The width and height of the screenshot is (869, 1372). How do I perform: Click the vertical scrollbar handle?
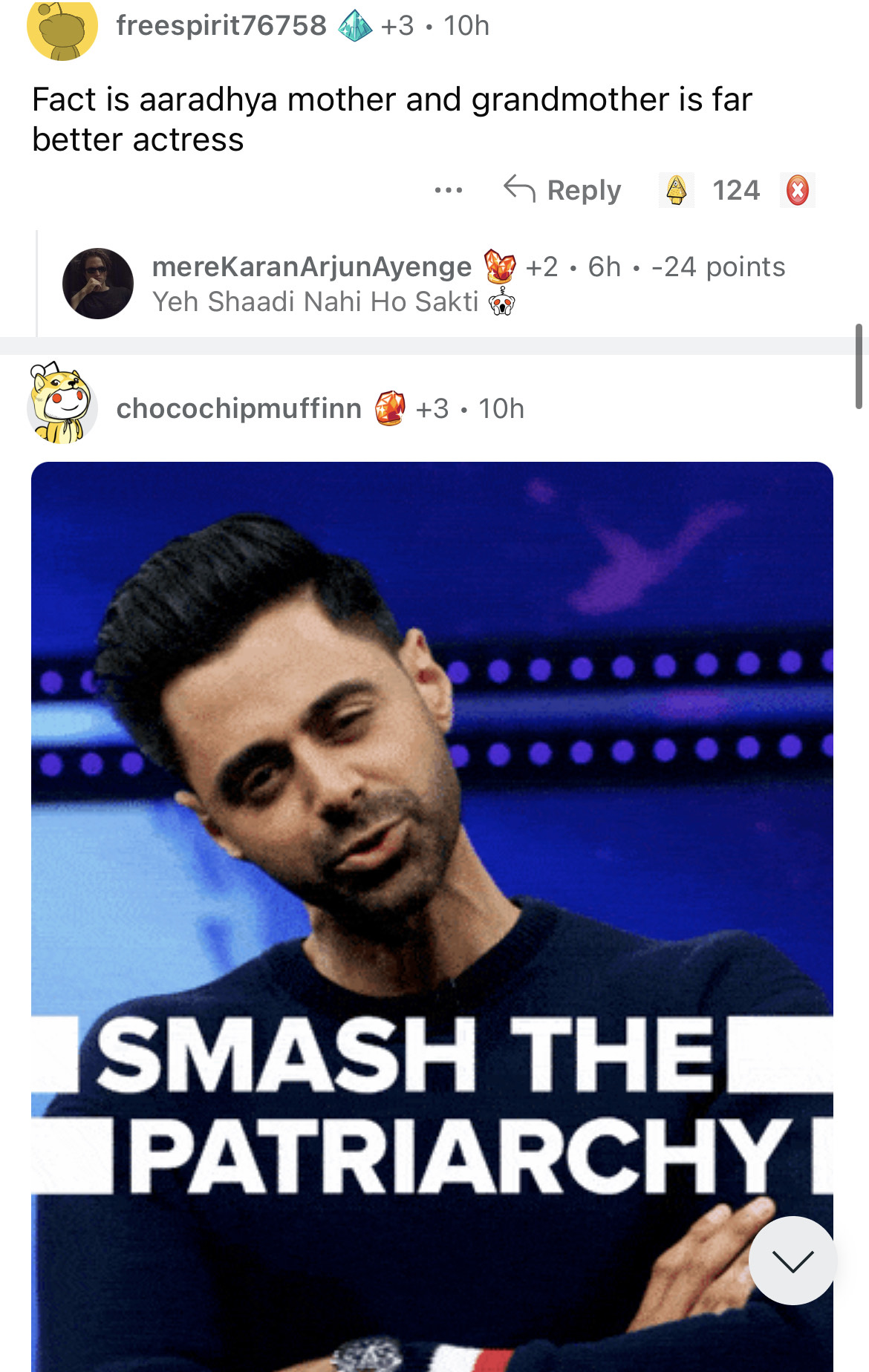point(859,366)
